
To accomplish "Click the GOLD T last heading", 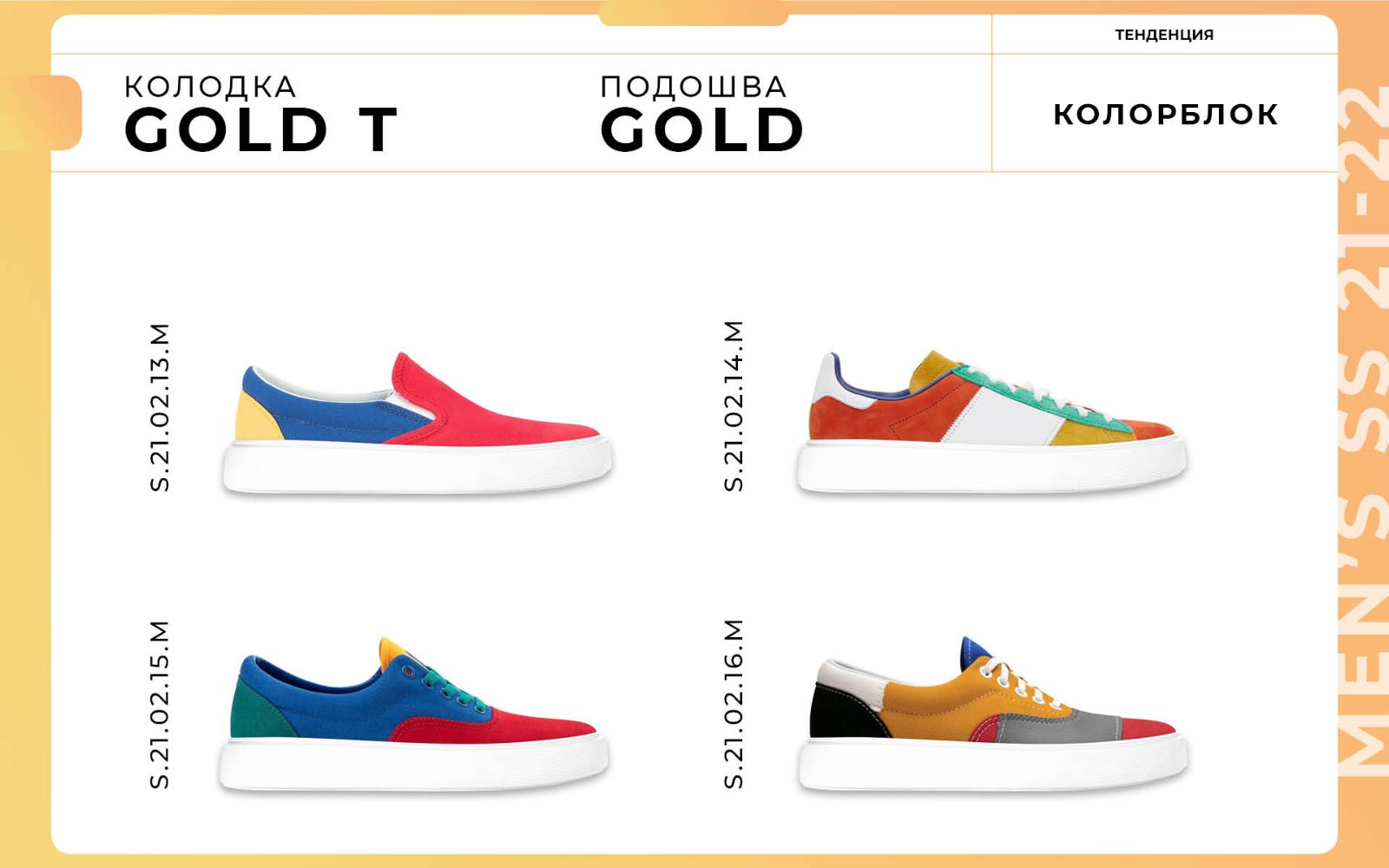I will [261, 130].
